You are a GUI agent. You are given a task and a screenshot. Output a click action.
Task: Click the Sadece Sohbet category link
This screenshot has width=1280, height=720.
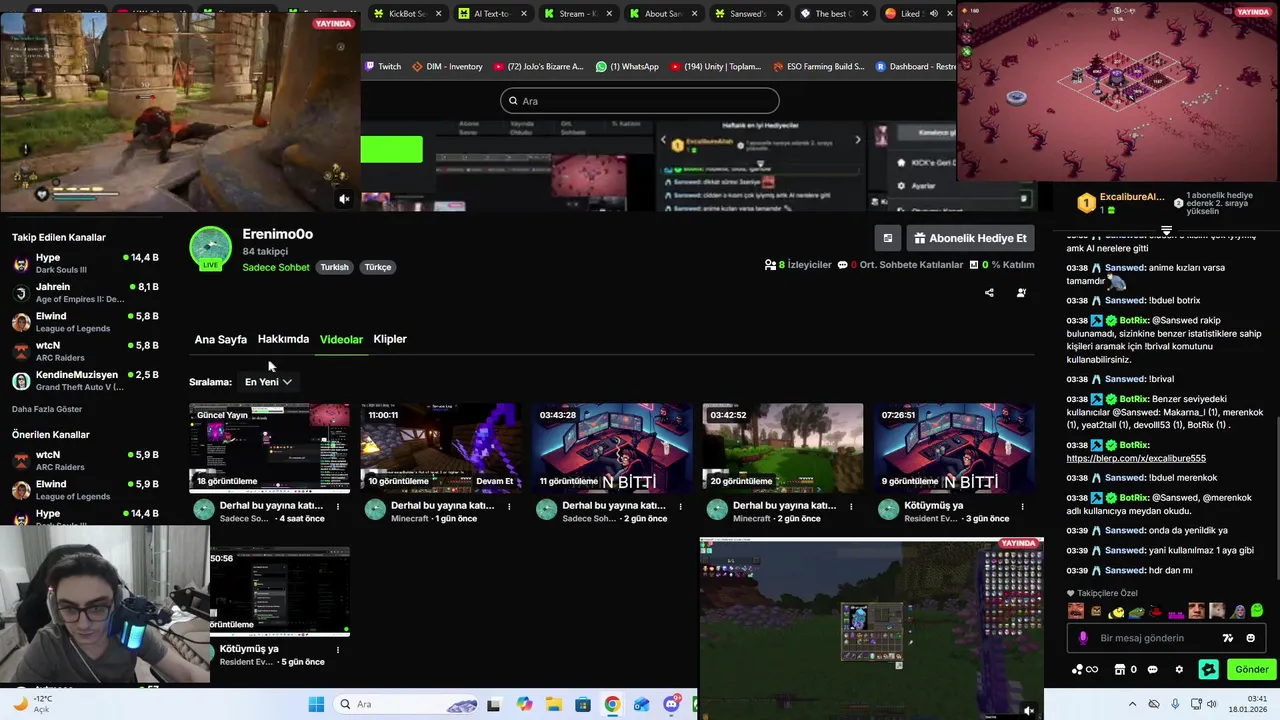[276, 267]
